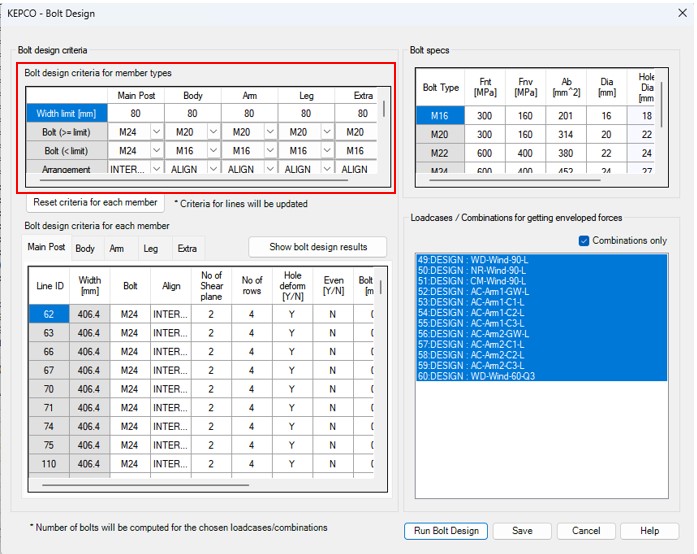
Task: Open Main Post Bolt (>= limit) M24 dropdown
Action: (x=155, y=132)
